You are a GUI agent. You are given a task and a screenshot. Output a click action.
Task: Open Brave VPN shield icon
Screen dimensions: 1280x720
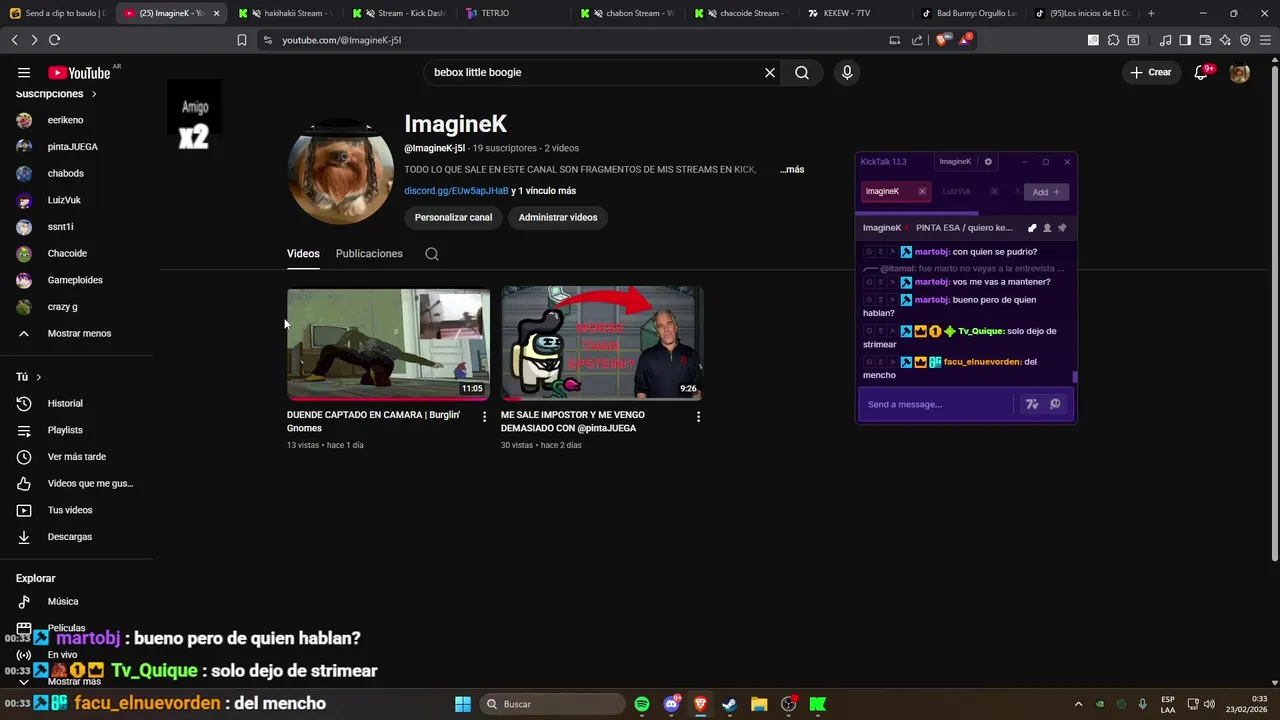click(x=1245, y=40)
